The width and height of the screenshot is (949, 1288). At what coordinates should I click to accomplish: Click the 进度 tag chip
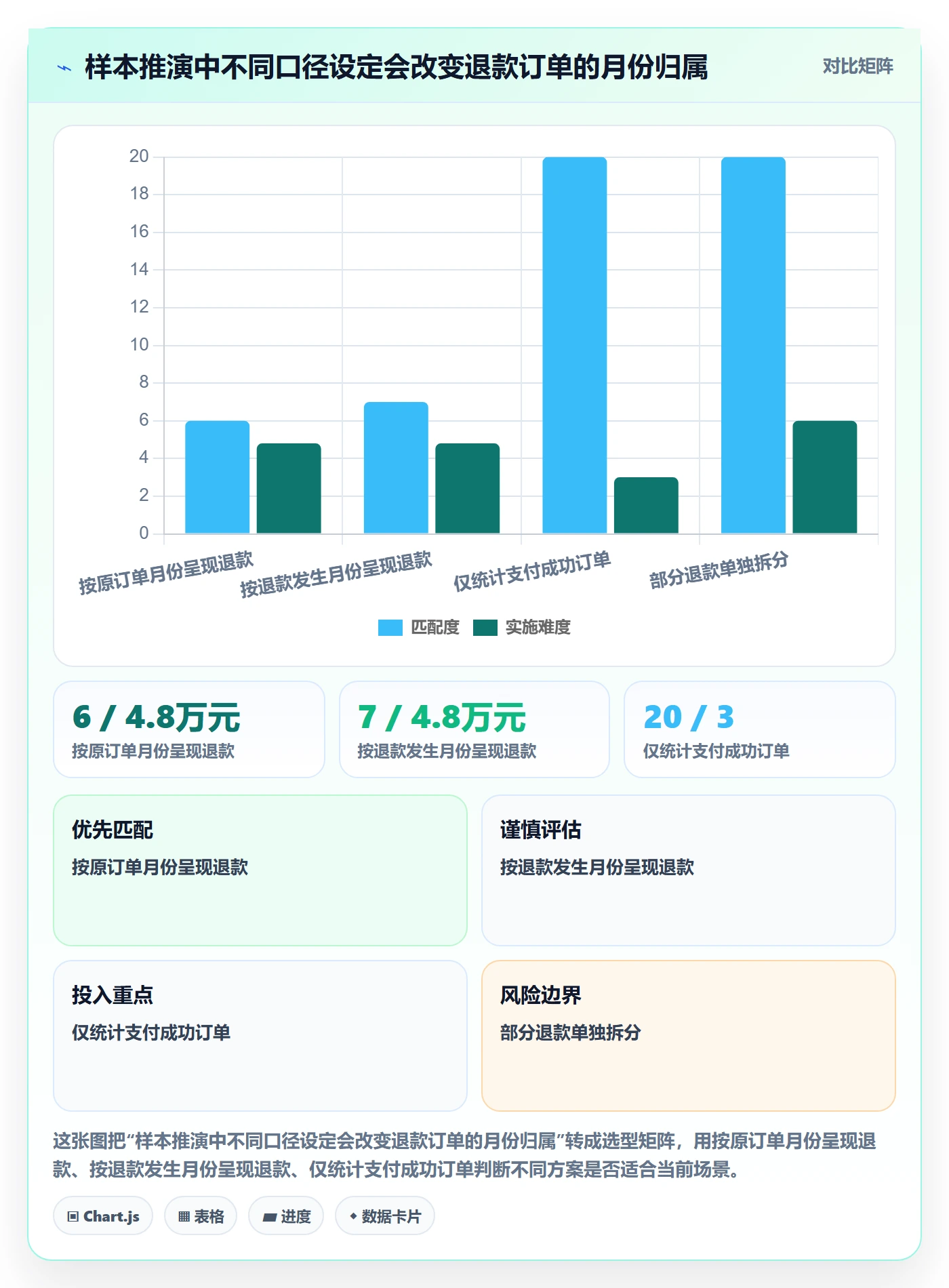coord(286,1216)
